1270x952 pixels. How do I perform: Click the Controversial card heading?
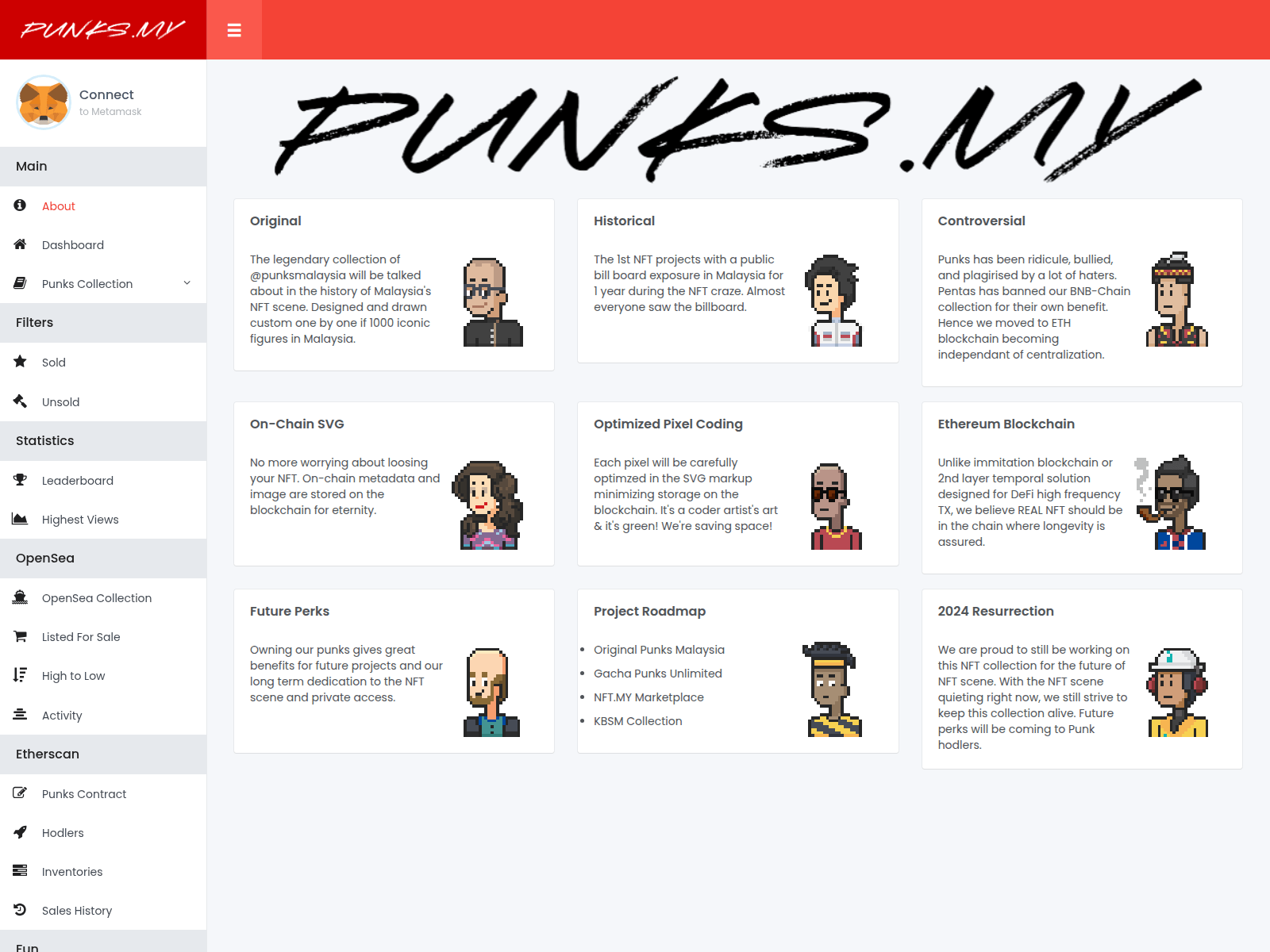point(982,221)
